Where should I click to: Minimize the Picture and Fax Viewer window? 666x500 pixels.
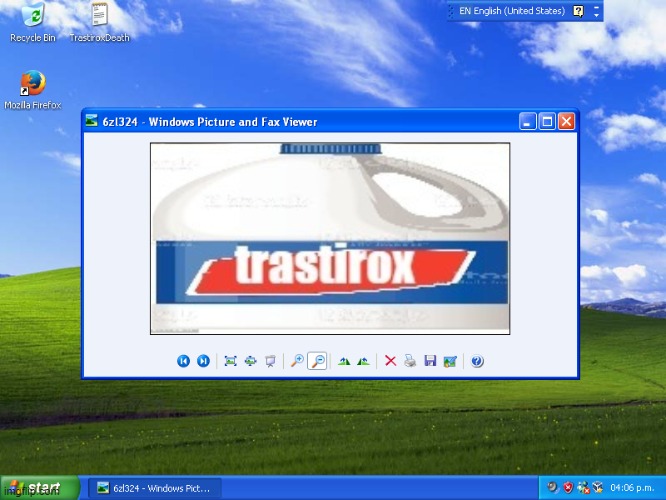(527, 122)
